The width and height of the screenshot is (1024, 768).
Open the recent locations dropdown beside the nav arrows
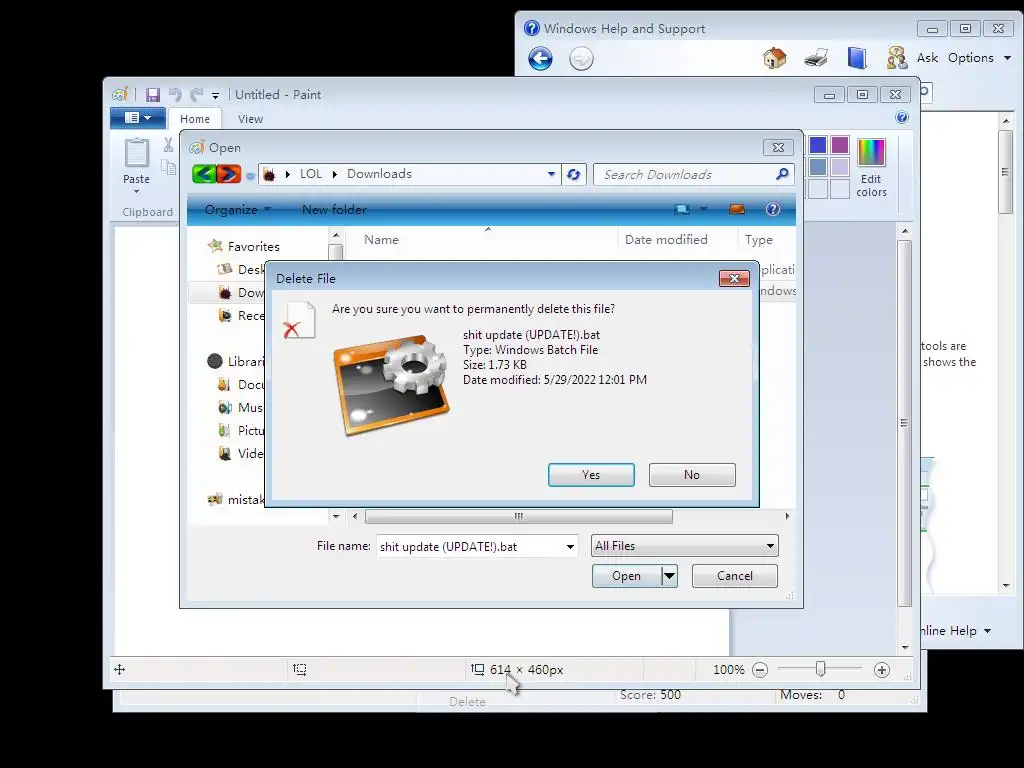[250, 176]
